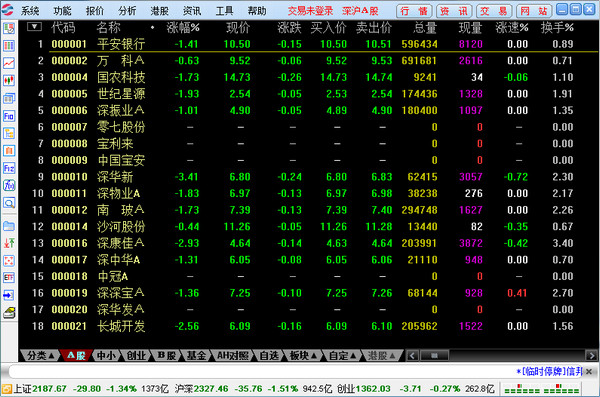600x397 pixels.
Task: Click the multi-column quote list sidebar icon
Action: [x=9, y=46]
